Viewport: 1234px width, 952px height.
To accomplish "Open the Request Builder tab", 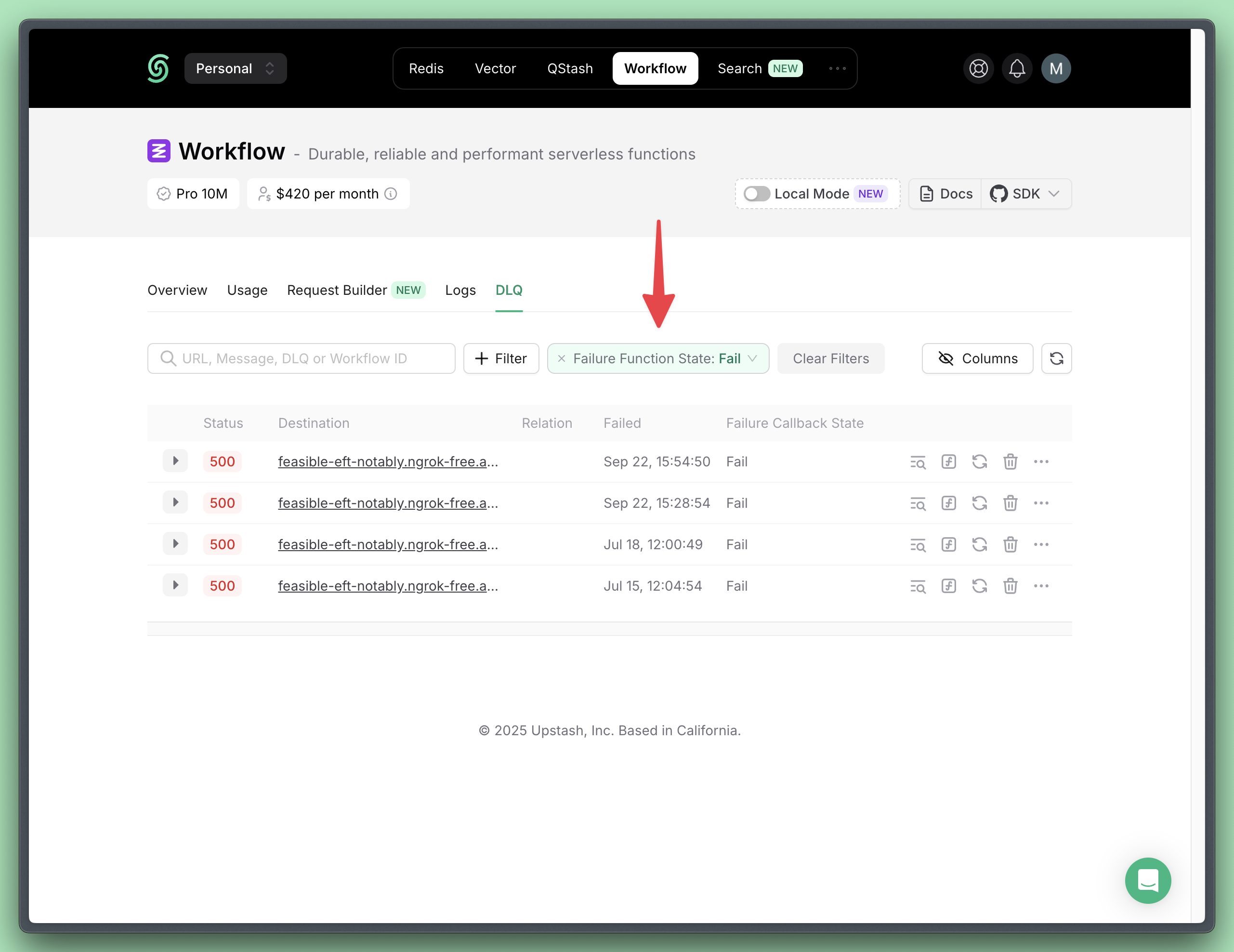I will 356,290.
